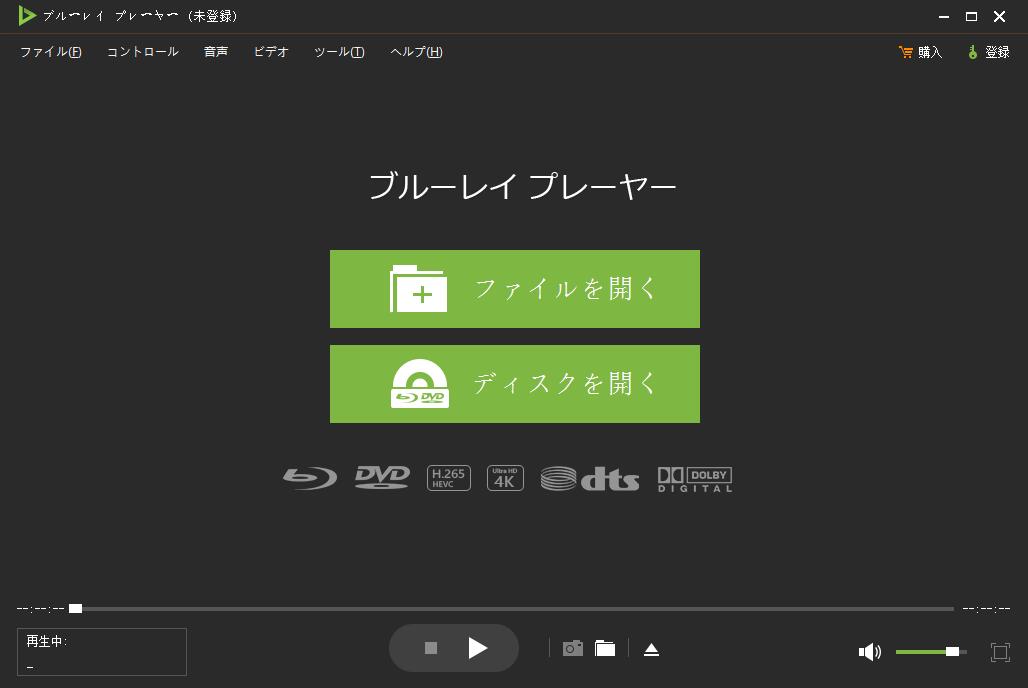Click the Ultra HD 4K badge

pos(505,478)
